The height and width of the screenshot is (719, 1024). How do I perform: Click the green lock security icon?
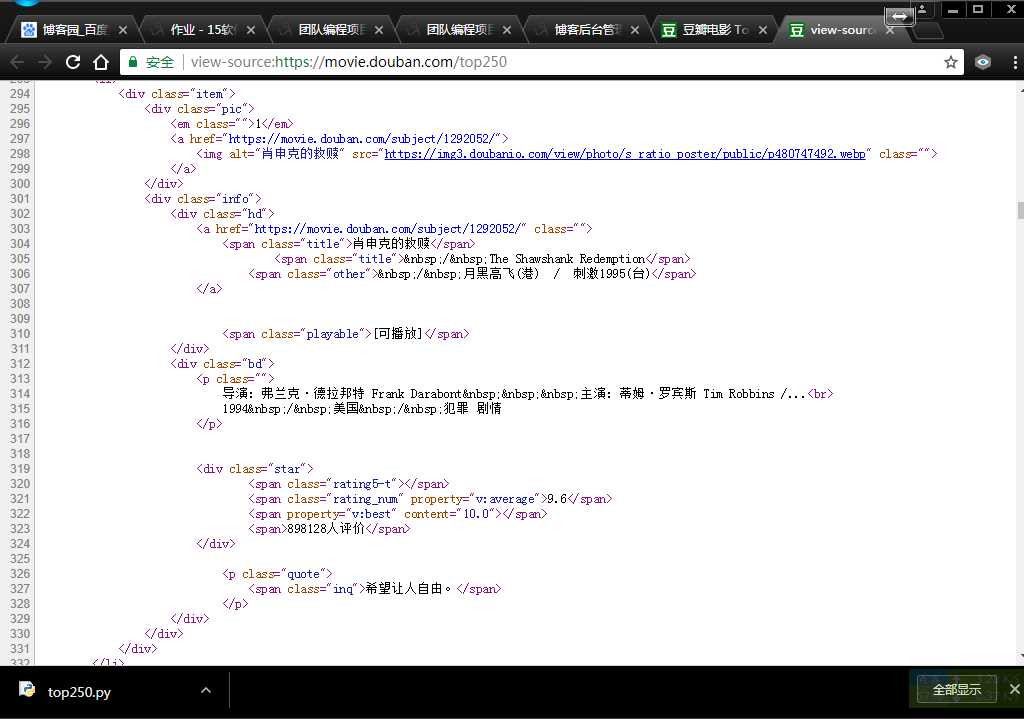pyautogui.click(x=133, y=62)
